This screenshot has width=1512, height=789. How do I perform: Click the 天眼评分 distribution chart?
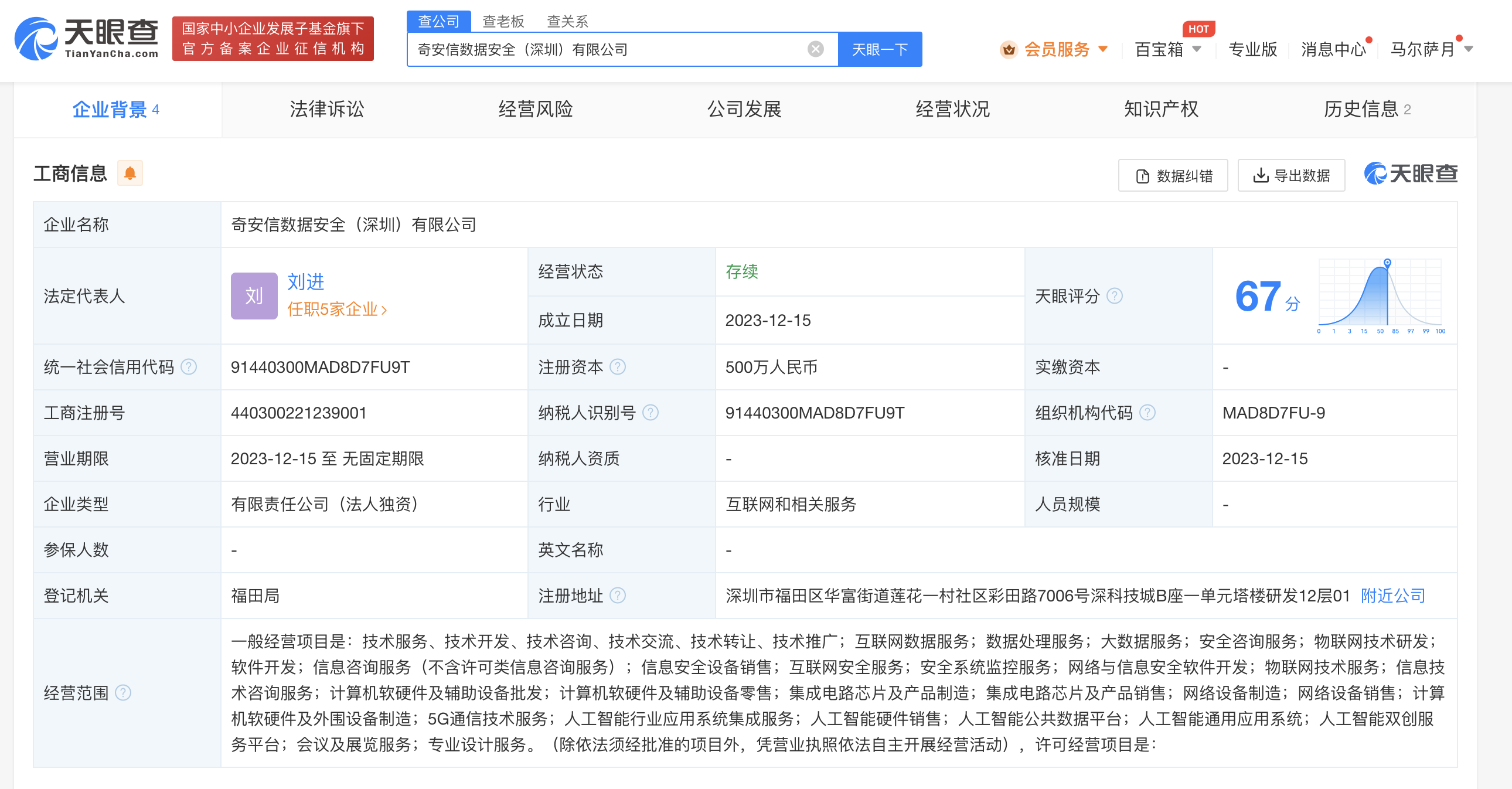coord(1382,296)
